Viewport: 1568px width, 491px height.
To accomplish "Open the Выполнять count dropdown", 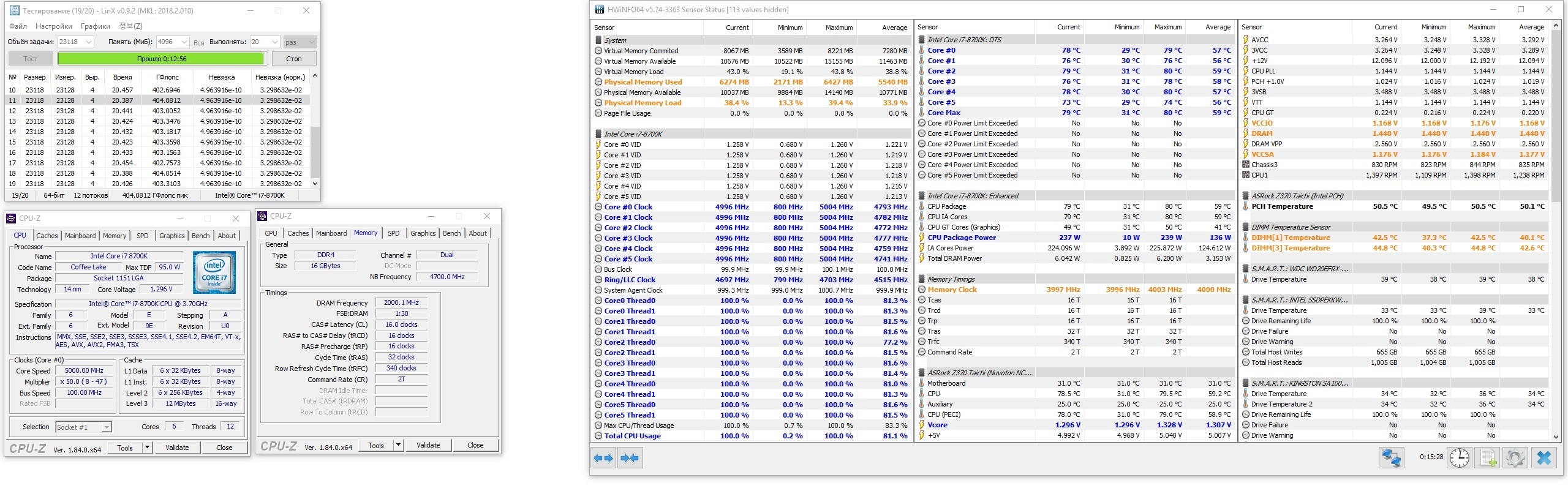I will 274,42.
